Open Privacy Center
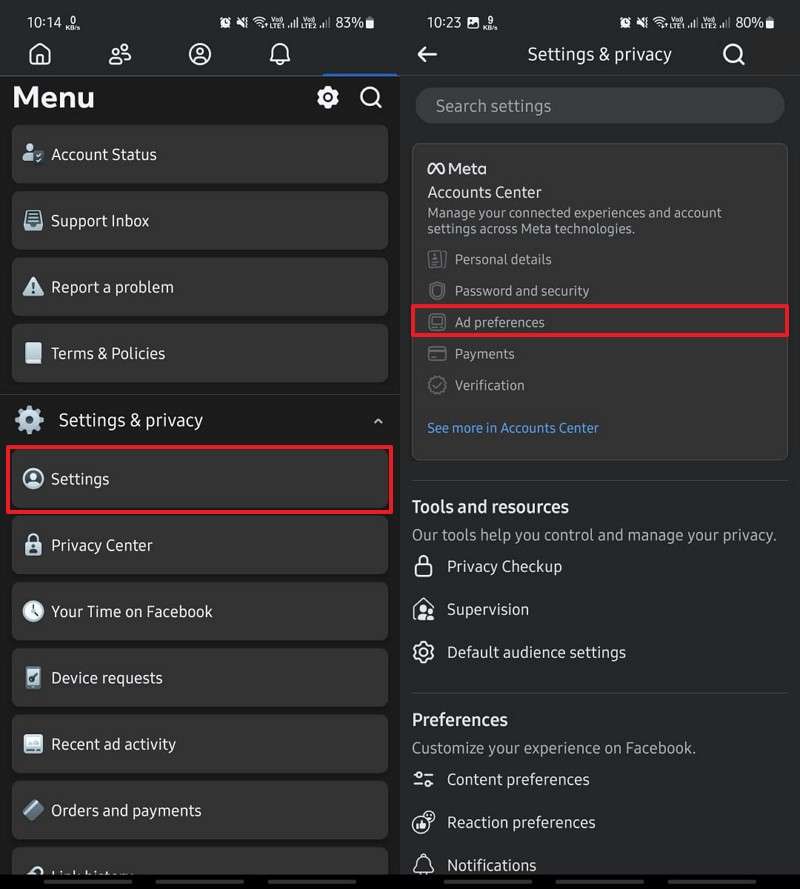 [200, 545]
